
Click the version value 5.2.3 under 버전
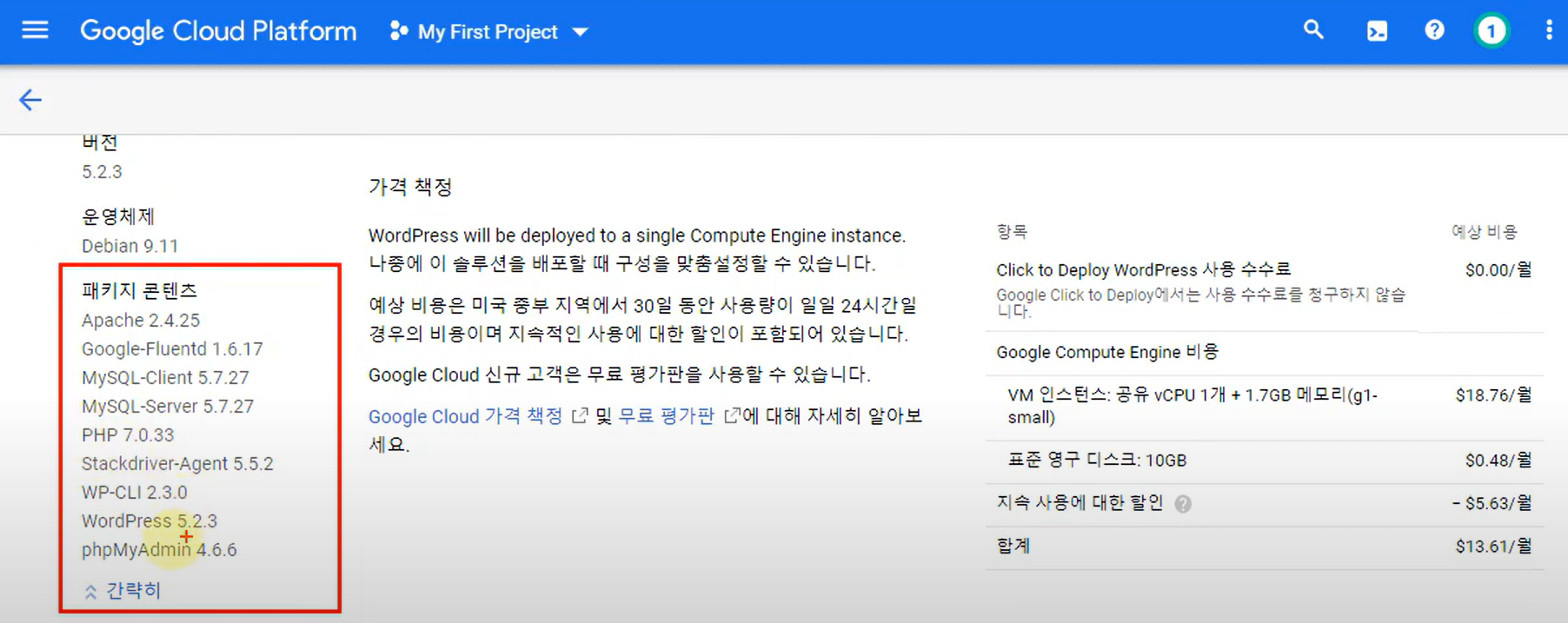pyautogui.click(x=102, y=172)
